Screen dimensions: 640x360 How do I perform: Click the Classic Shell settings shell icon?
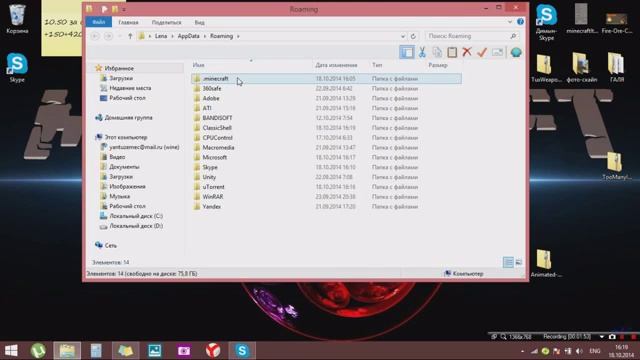516,52
